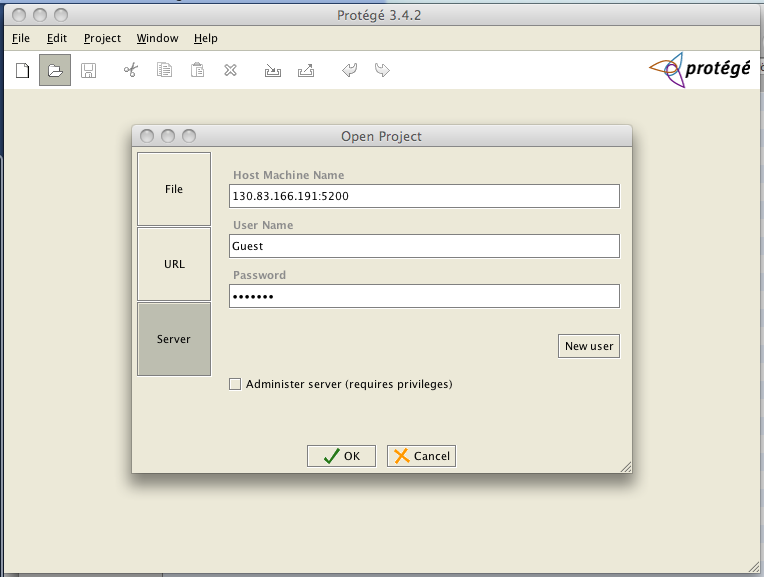764x577 pixels.
Task: Click the Revert to archived version icon
Action: point(306,70)
